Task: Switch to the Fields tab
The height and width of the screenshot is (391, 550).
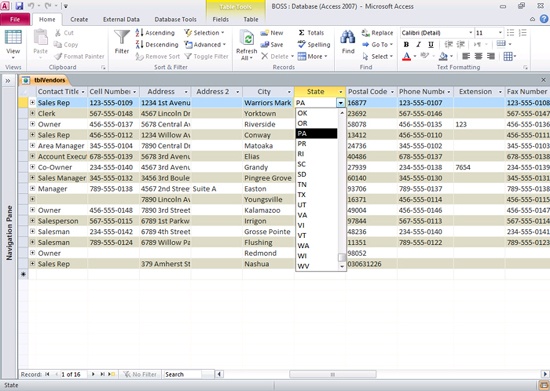Action: (x=221, y=19)
